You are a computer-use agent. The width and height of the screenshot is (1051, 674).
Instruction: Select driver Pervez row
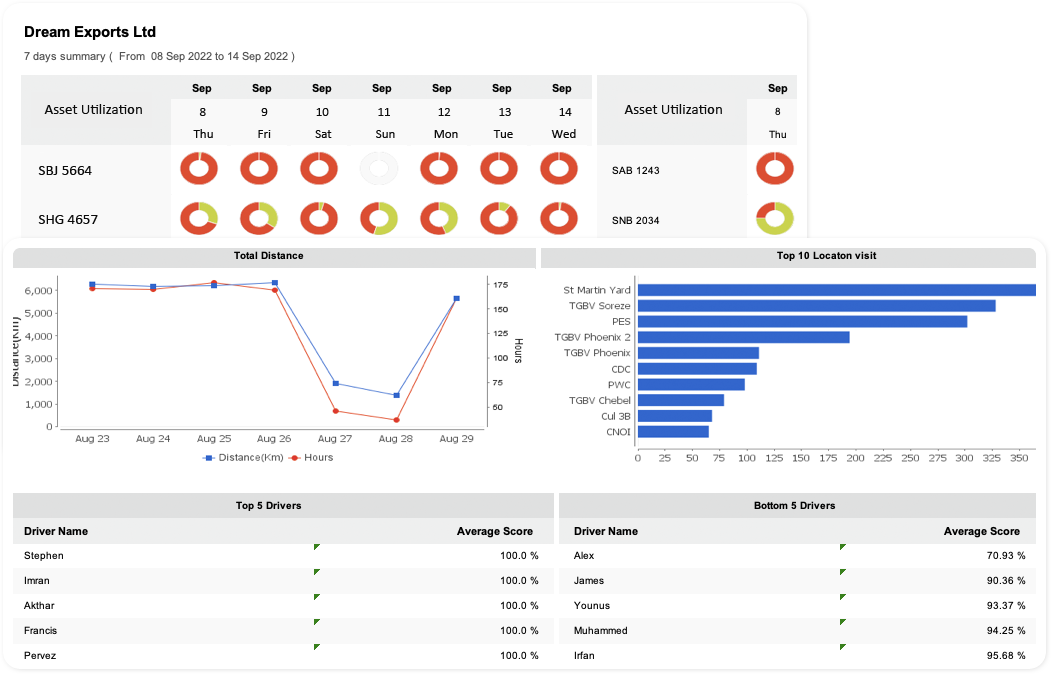point(284,655)
